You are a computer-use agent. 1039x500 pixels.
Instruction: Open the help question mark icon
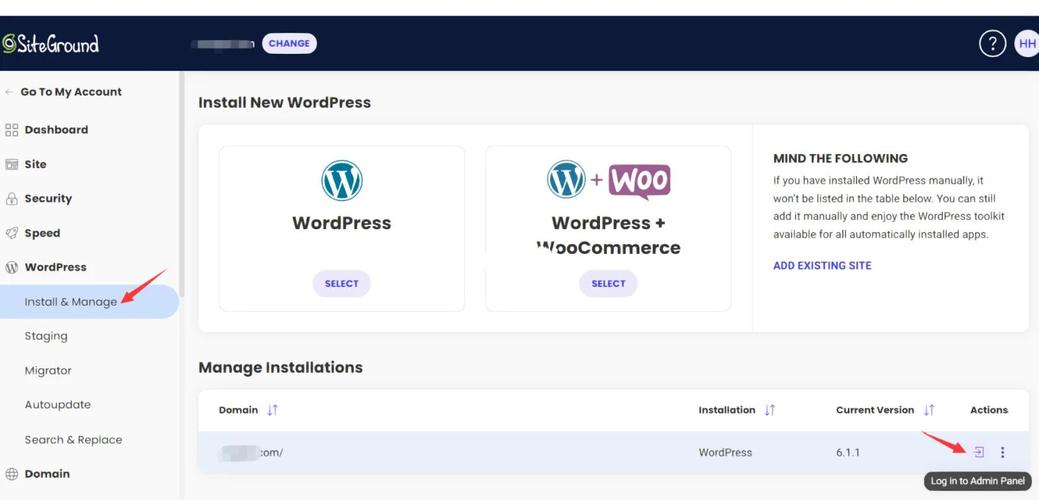(x=991, y=44)
